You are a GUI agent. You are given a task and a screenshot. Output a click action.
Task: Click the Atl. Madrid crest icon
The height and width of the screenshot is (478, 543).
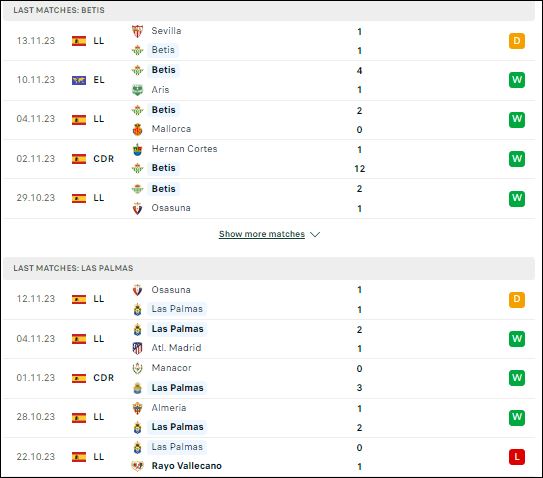click(137, 348)
